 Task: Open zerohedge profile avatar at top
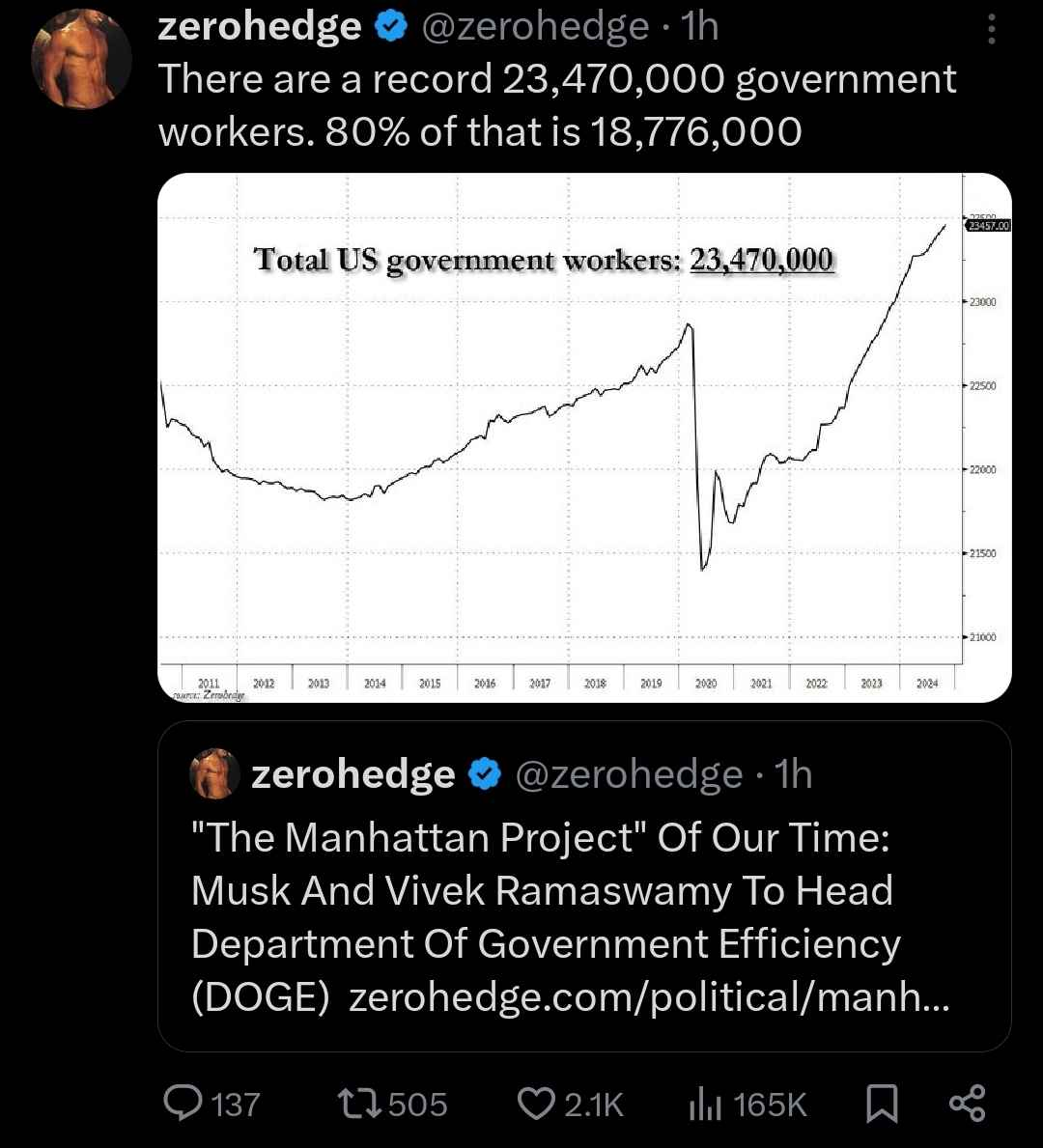click(x=81, y=59)
